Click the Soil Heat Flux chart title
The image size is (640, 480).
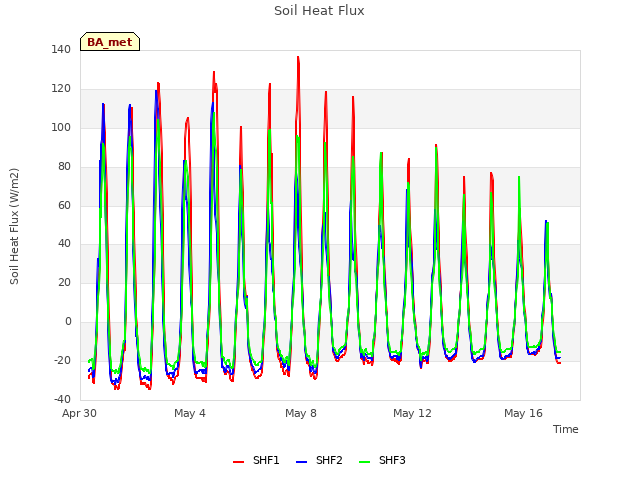[x=319, y=11]
